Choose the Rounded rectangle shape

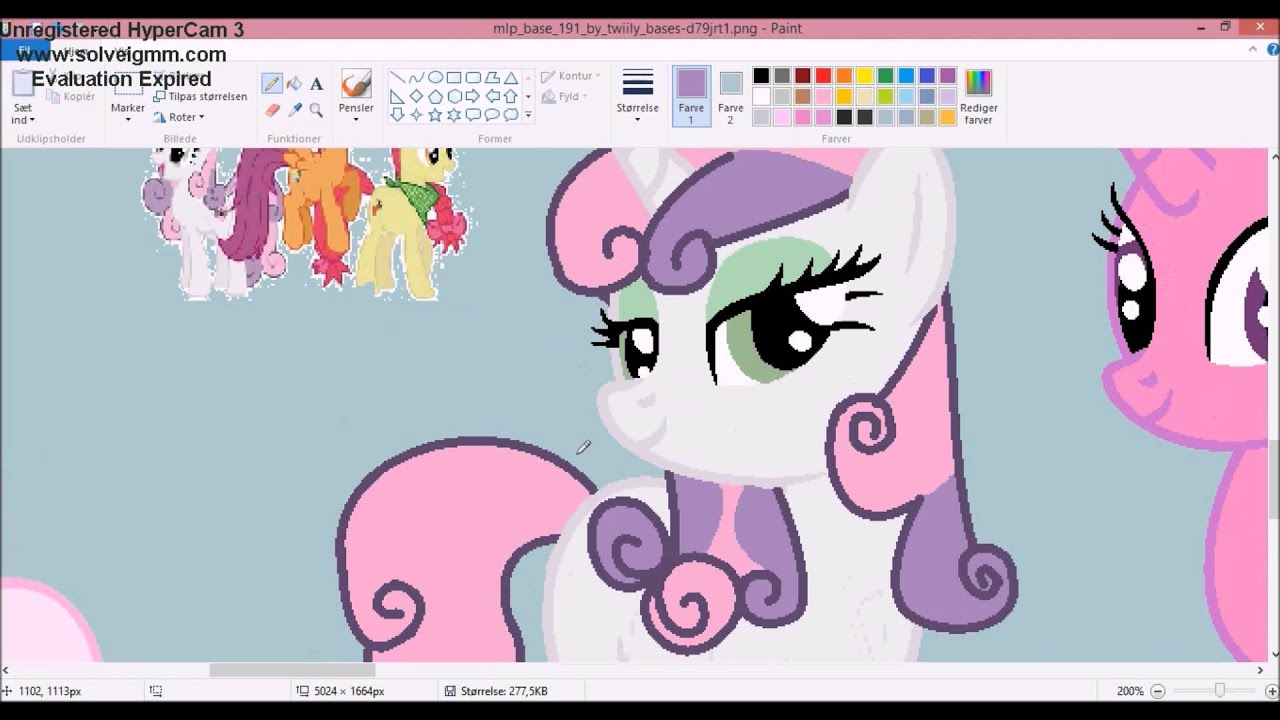(473, 78)
